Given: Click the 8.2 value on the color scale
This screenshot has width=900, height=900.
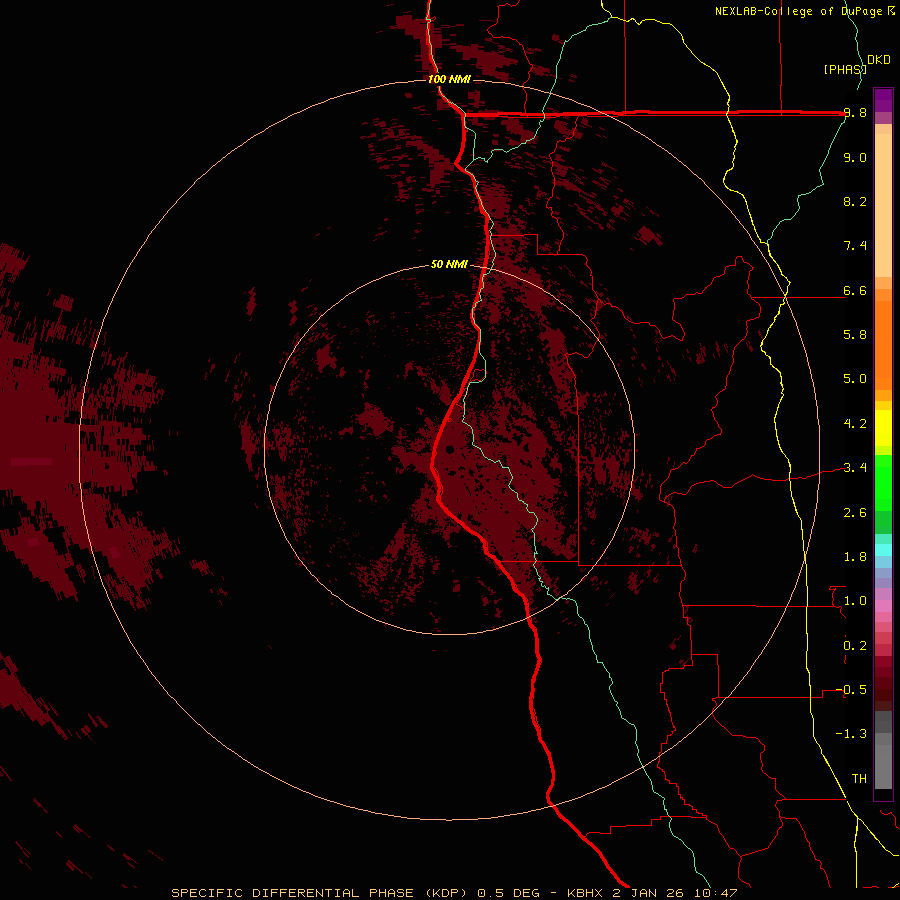Looking at the screenshot, I should coord(855,201).
